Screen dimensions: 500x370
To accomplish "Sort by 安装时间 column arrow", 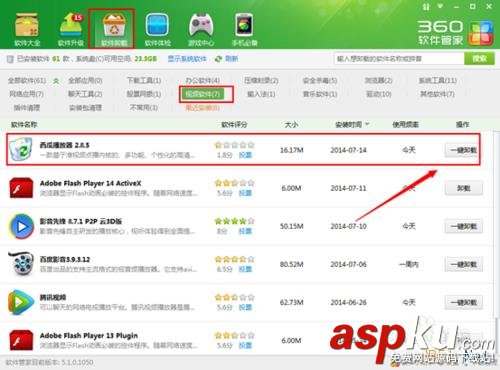I will point(367,124).
